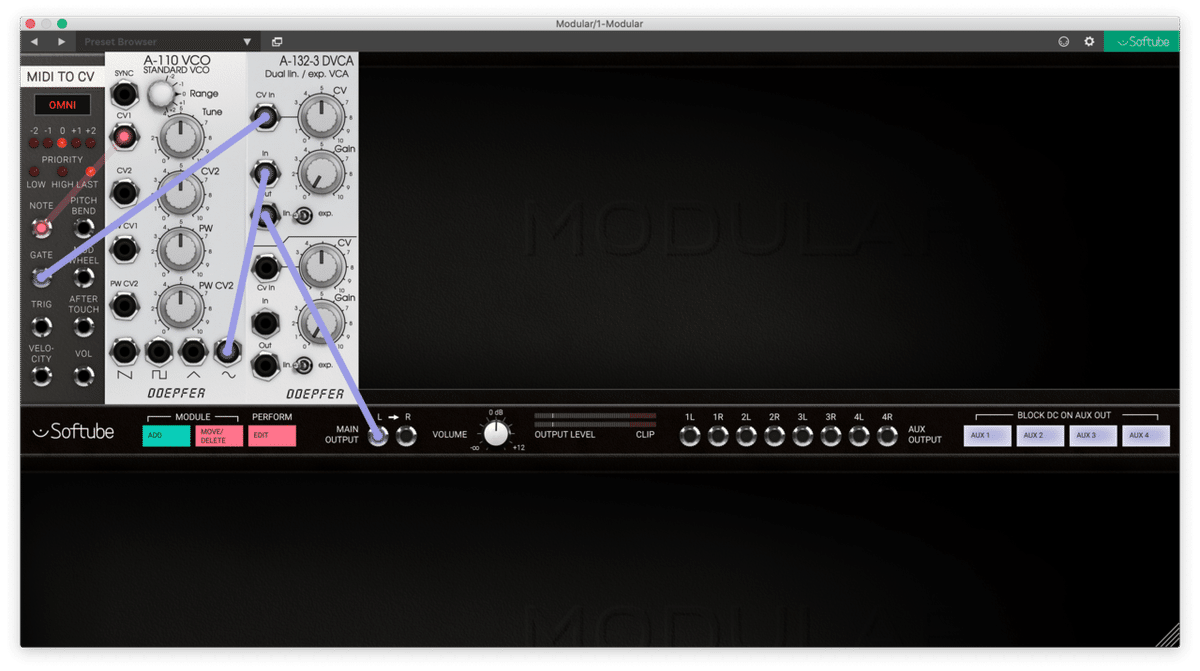This screenshot has height=671, width=1200.
Task: Toggle AUX 2 block DC button
Action: click(1041, 436)
